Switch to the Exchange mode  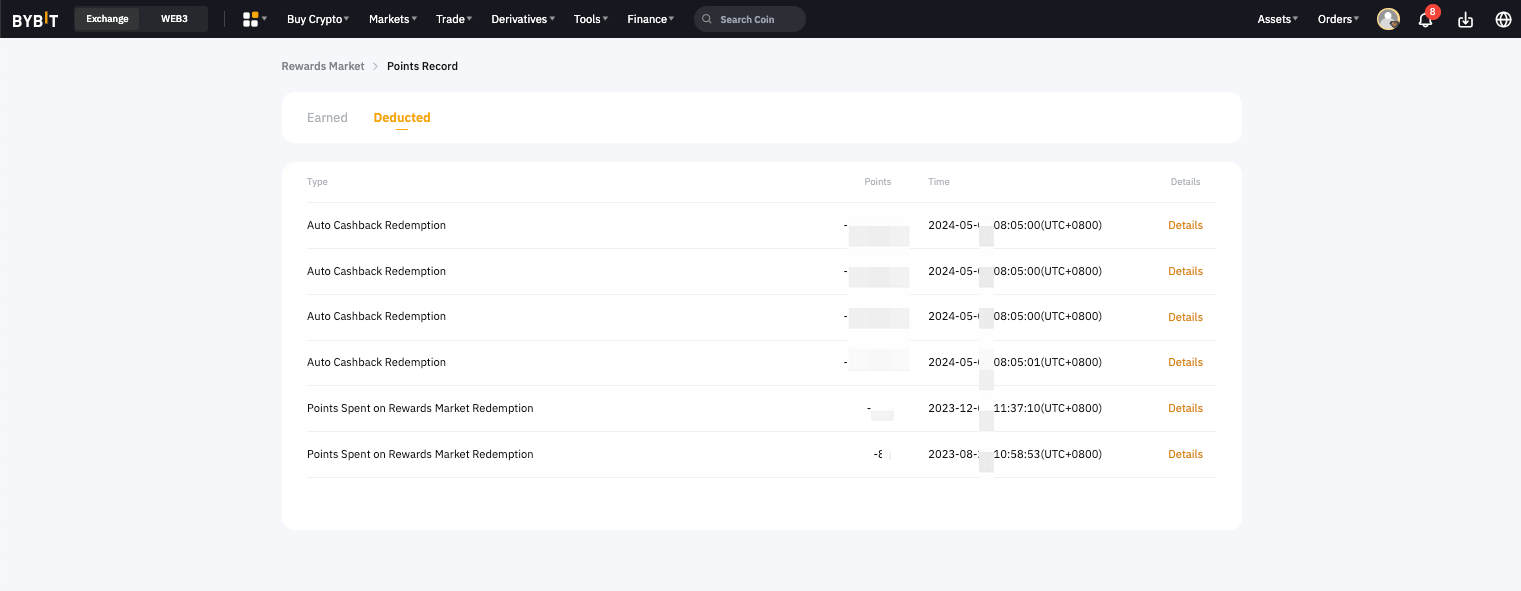(107, 19)
